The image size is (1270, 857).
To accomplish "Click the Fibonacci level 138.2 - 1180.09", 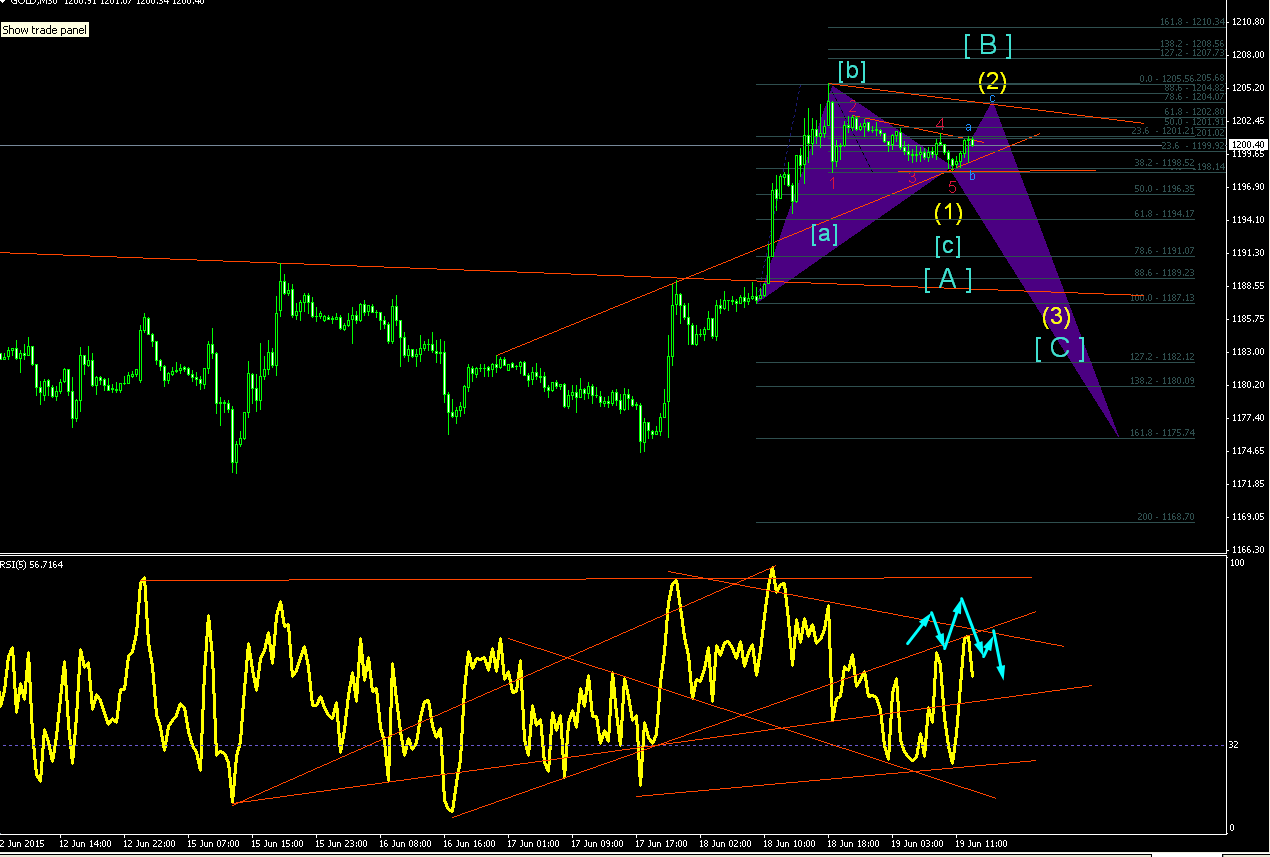I will tap(1162, 381).
